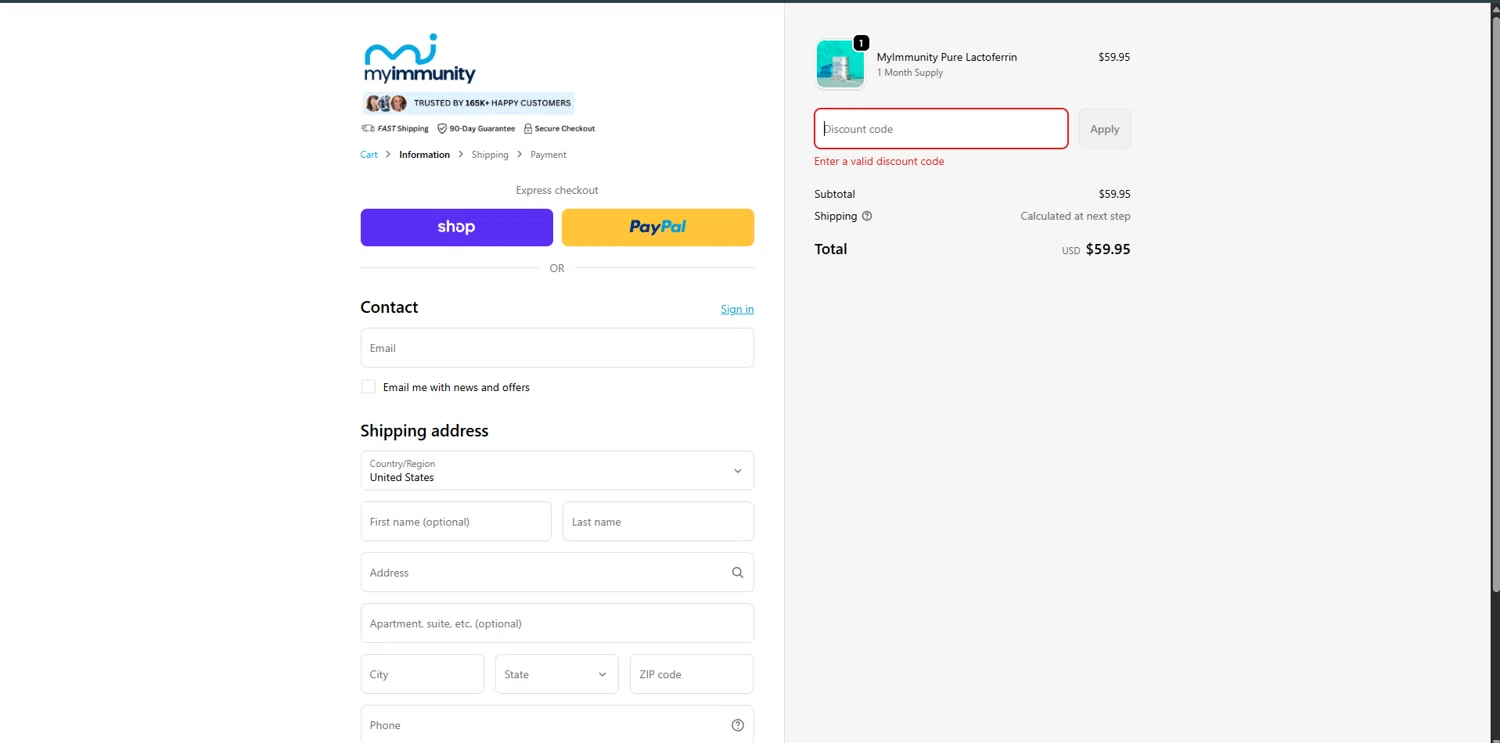The width and height of the screenshot is (1500, 743).
Task: Click the 90-Day Guarantee shield icon
Action: [x=442, y=128]
